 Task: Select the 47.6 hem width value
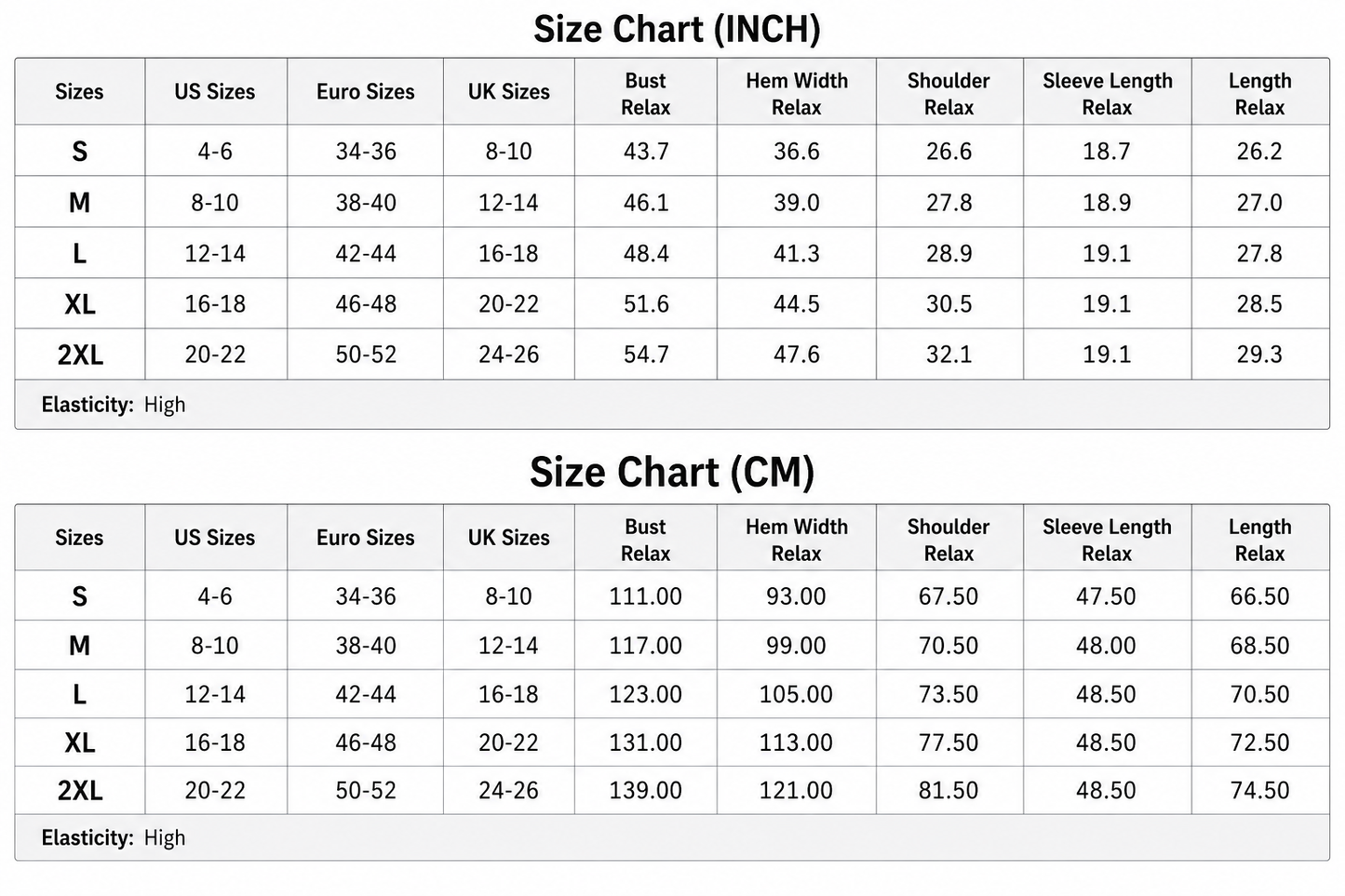(x=797, y=354)
